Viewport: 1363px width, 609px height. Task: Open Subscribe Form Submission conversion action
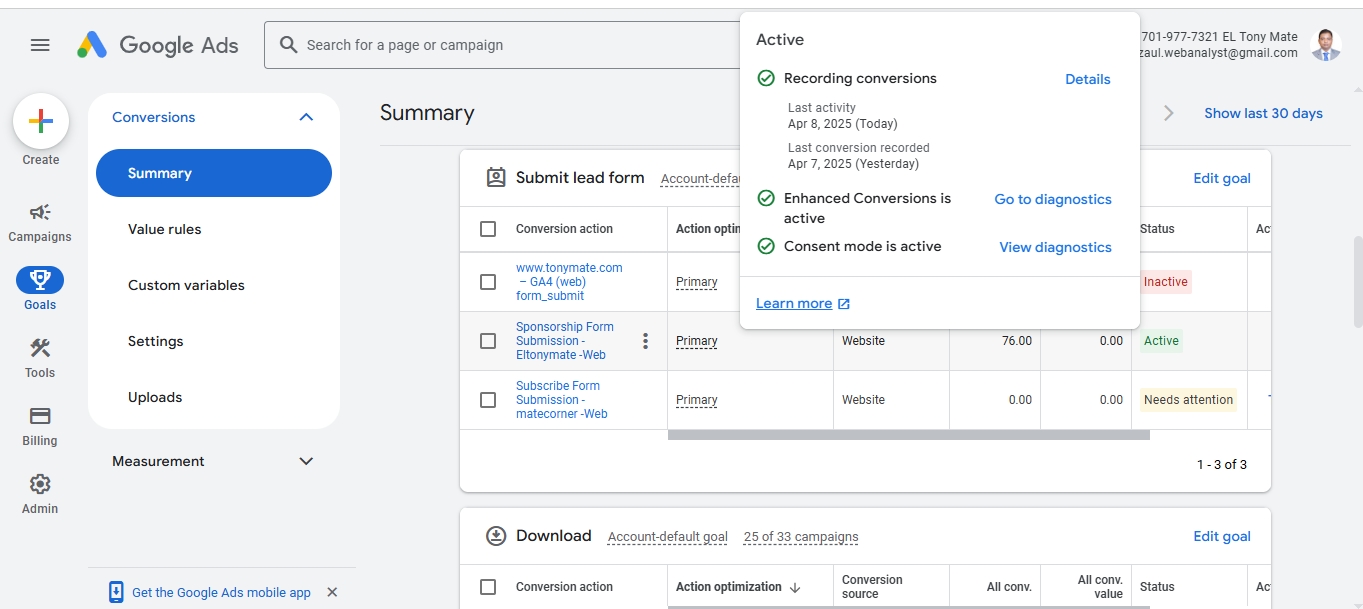click(x=562, y=400)
